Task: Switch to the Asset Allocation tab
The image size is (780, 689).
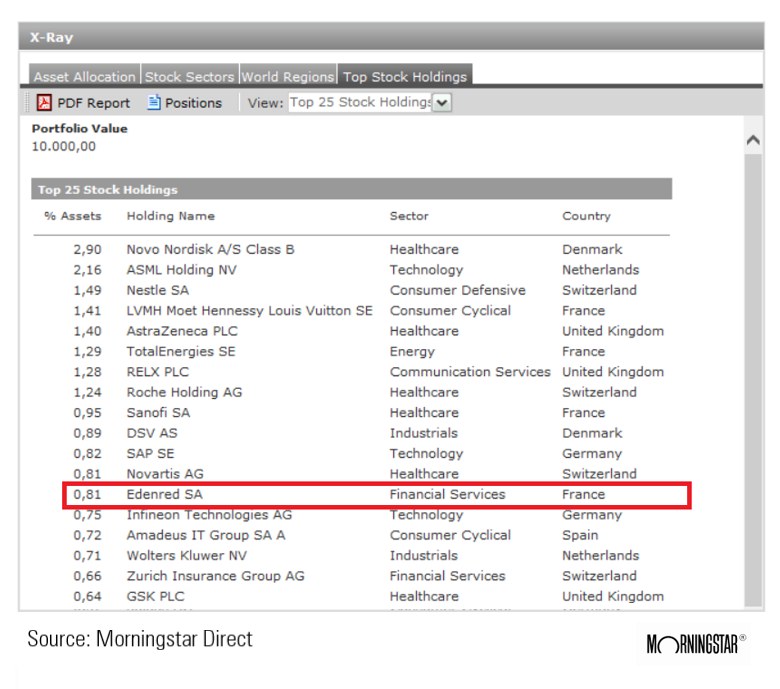Action: pos(84,76)
